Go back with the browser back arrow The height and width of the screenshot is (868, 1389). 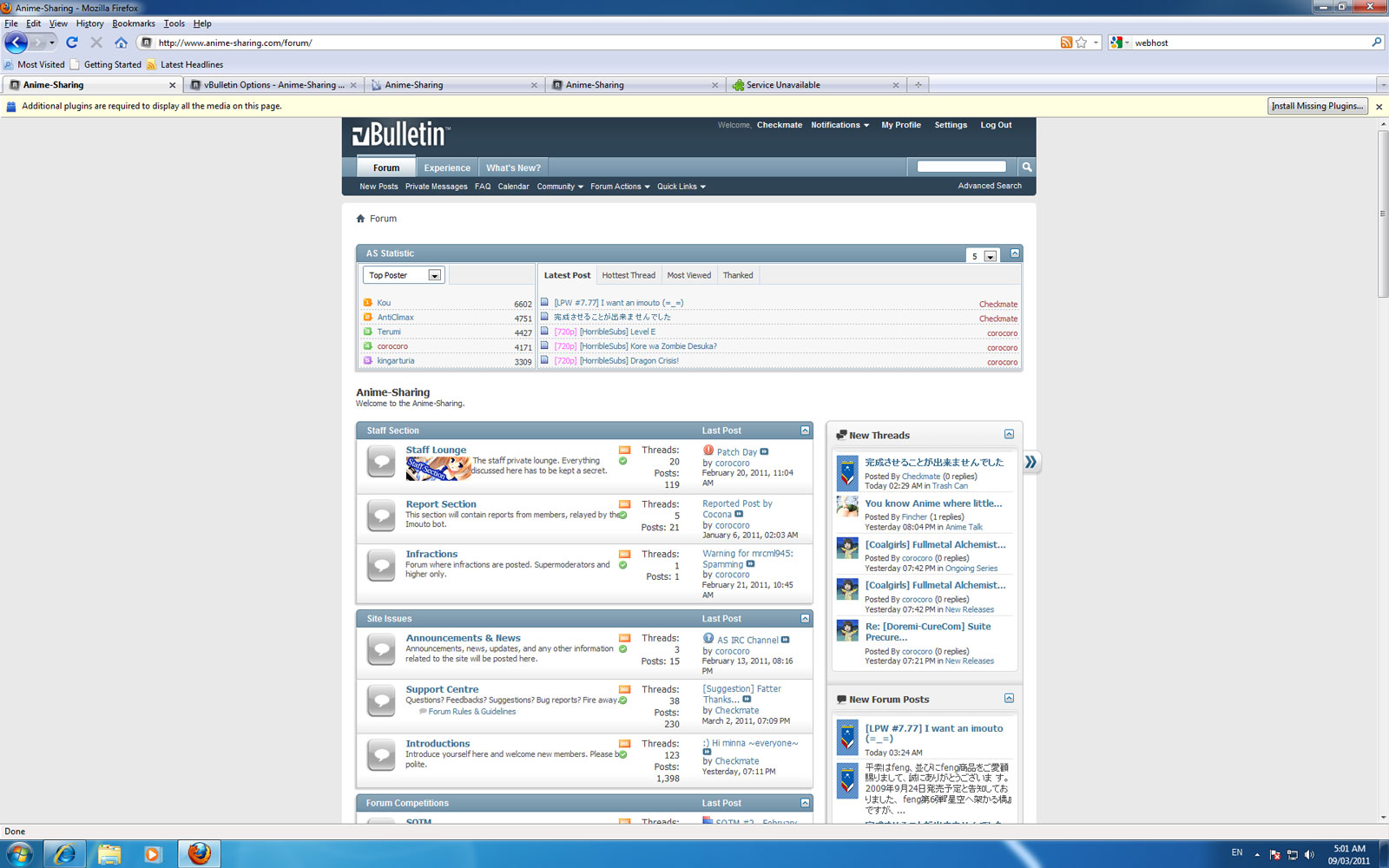pos(16,42)
